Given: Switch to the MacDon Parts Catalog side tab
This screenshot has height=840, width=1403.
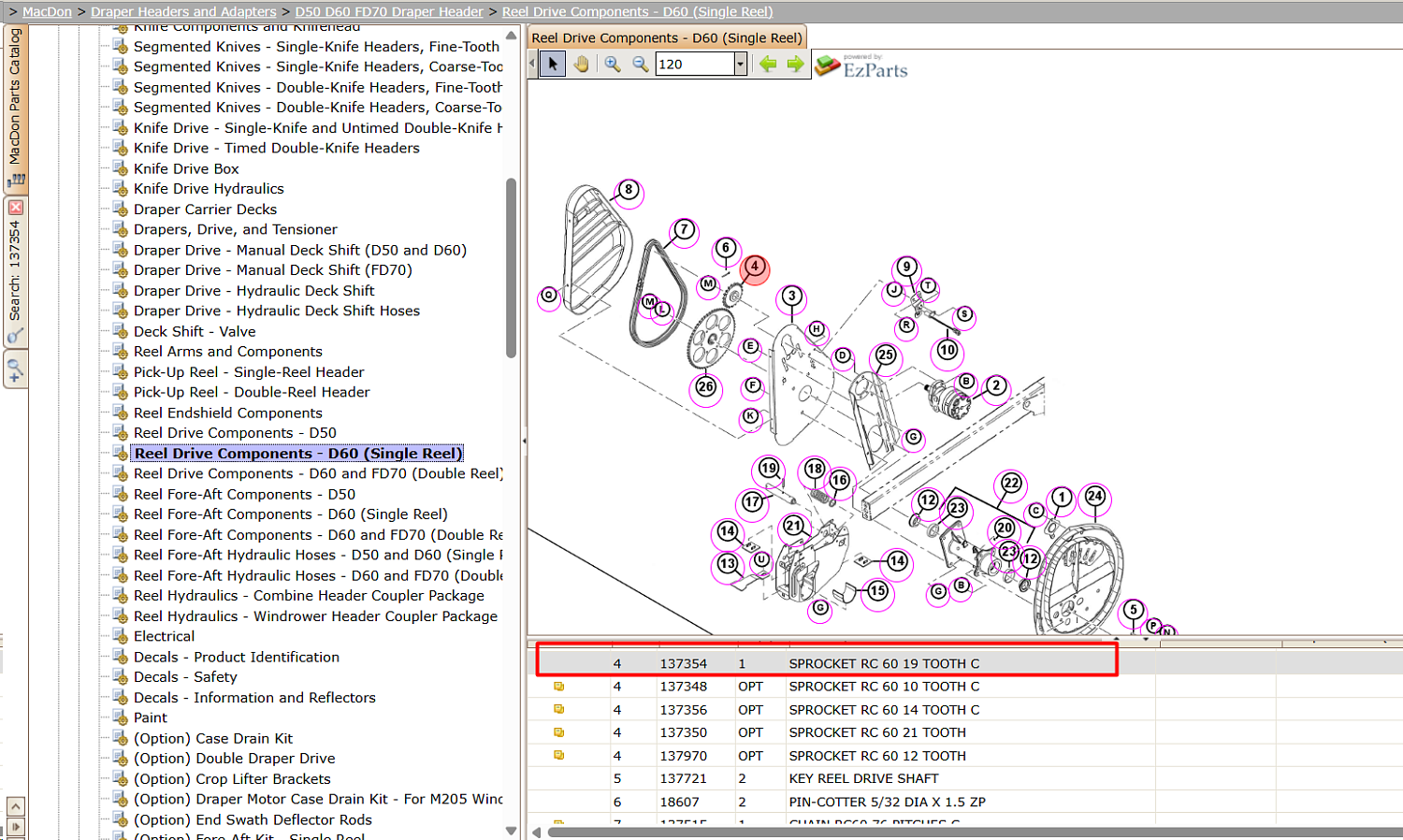Looking at the screenshot, I should [x=15, y=108].
